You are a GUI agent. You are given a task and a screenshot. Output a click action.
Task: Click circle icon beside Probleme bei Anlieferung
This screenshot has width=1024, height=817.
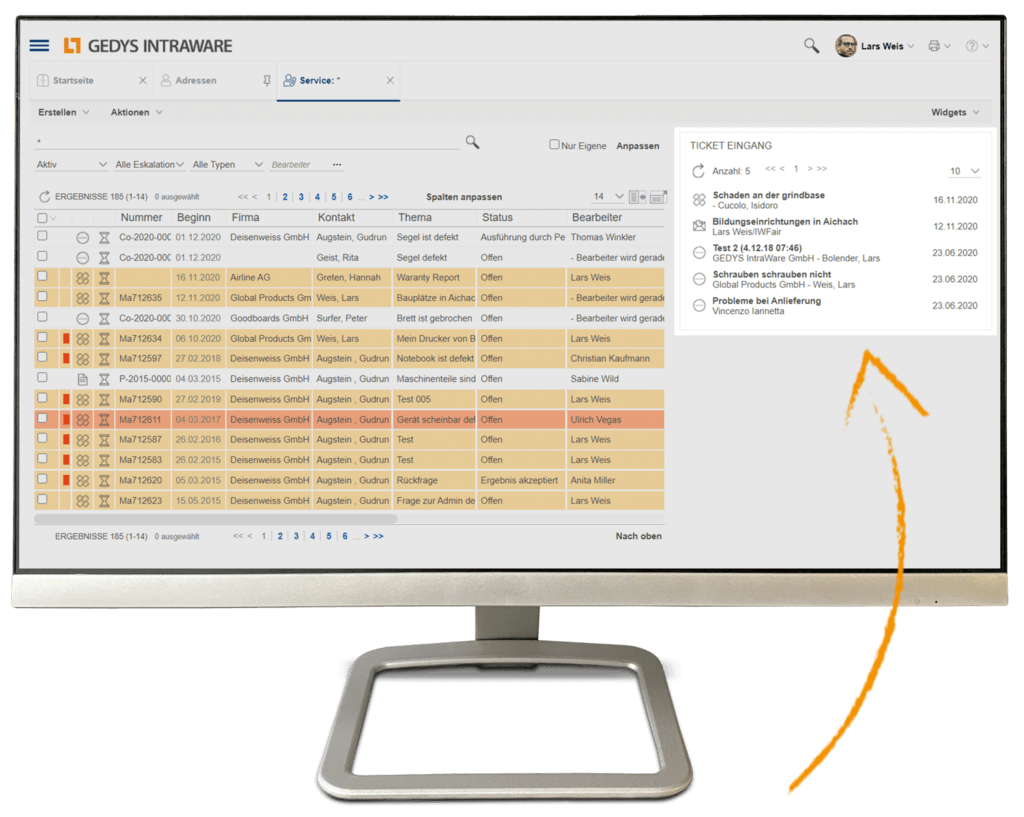point(699,306)
